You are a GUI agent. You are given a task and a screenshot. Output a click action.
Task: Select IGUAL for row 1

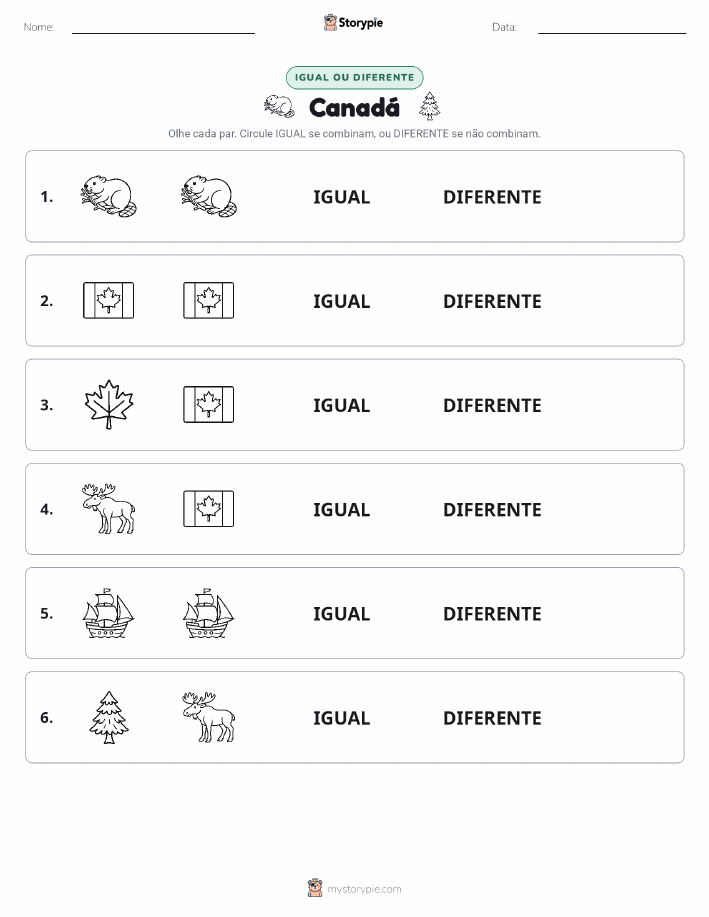coord(342,197)
